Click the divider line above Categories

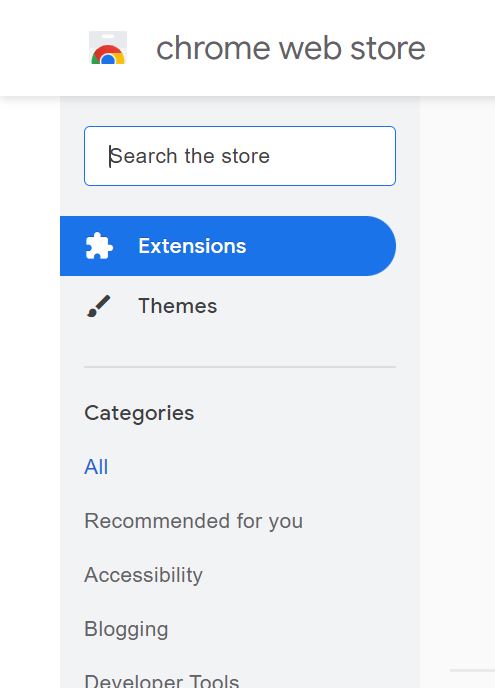(240, 366)
